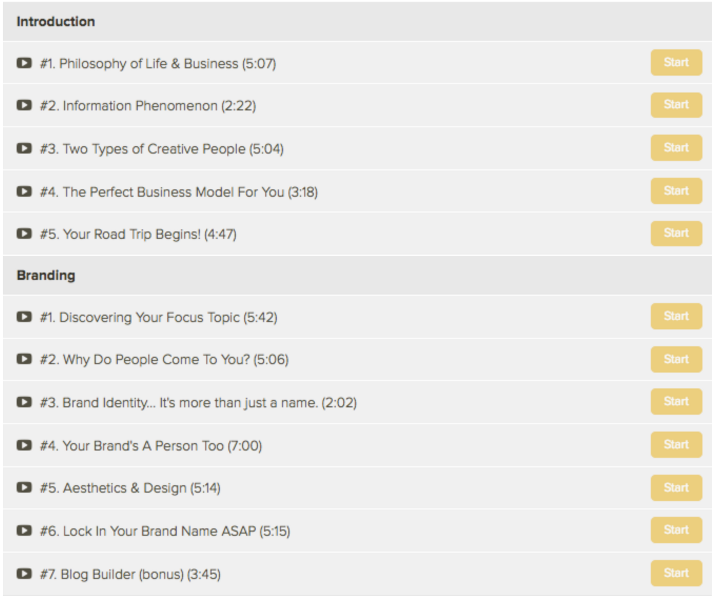The height and width of the screenshot is (605, 718).
Task: Start the Brand Identity lesson
Action: [676, 401]
